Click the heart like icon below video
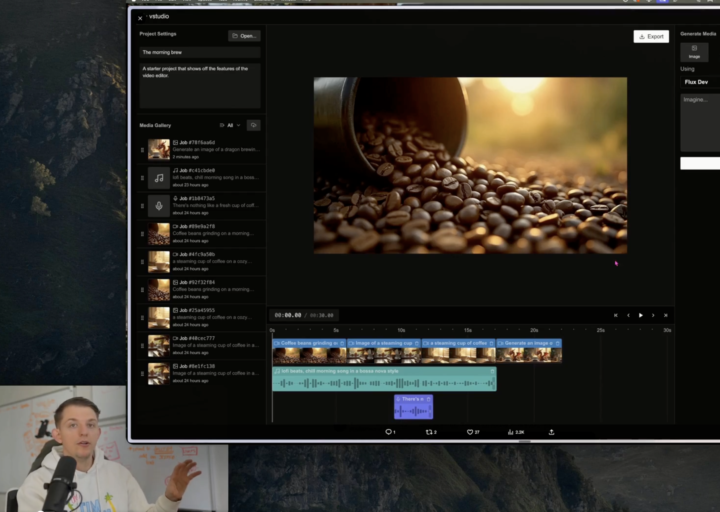This screenshot has width=720, height=512. (469, 432)
